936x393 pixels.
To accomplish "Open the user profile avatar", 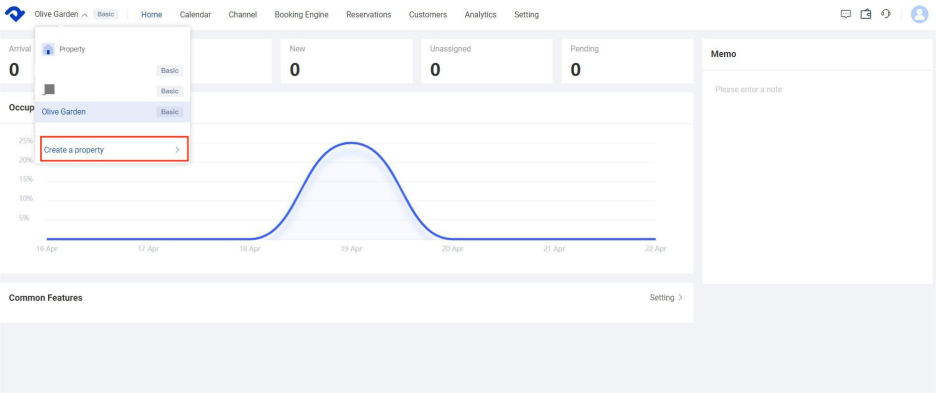I will pyautogui.click(x=919, y=14).
